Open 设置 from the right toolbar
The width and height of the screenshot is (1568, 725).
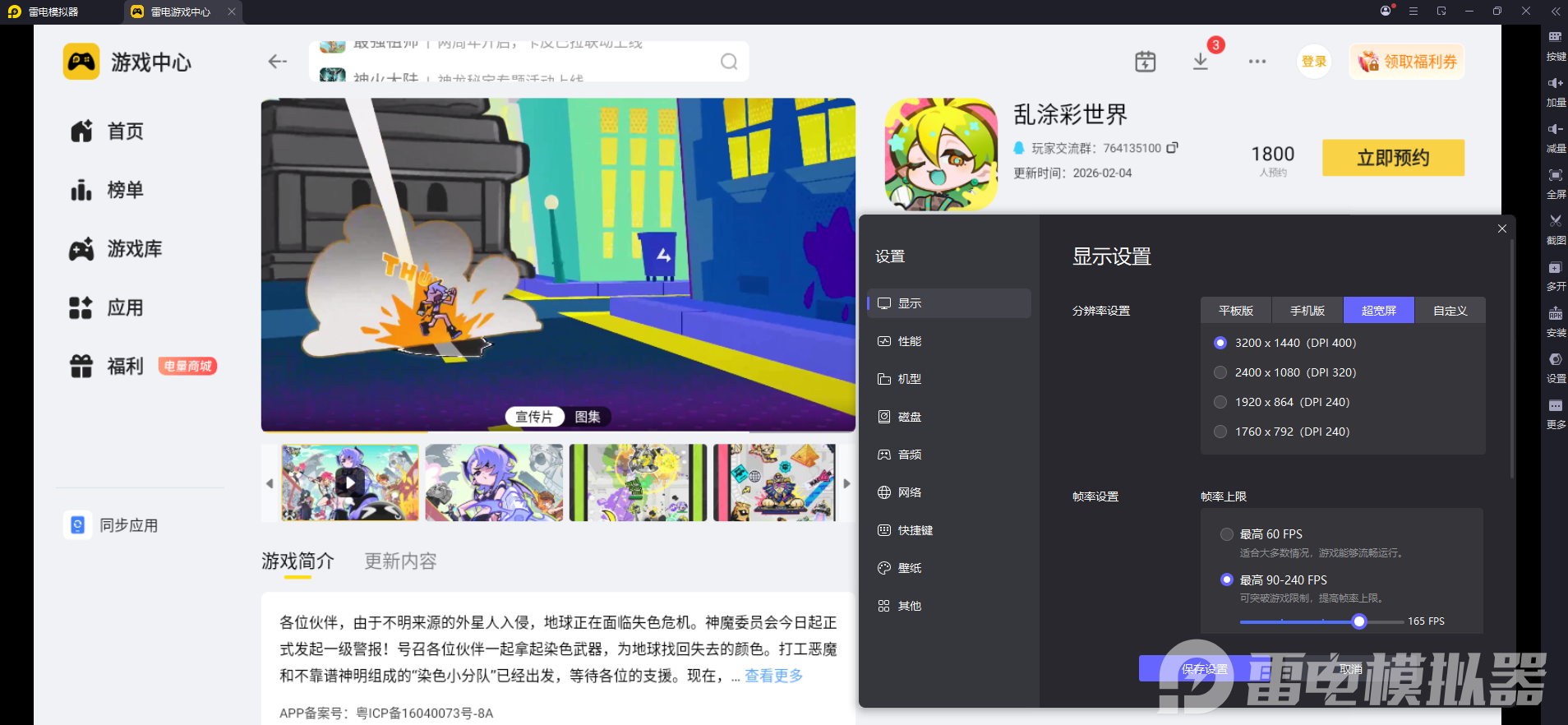1556,367
